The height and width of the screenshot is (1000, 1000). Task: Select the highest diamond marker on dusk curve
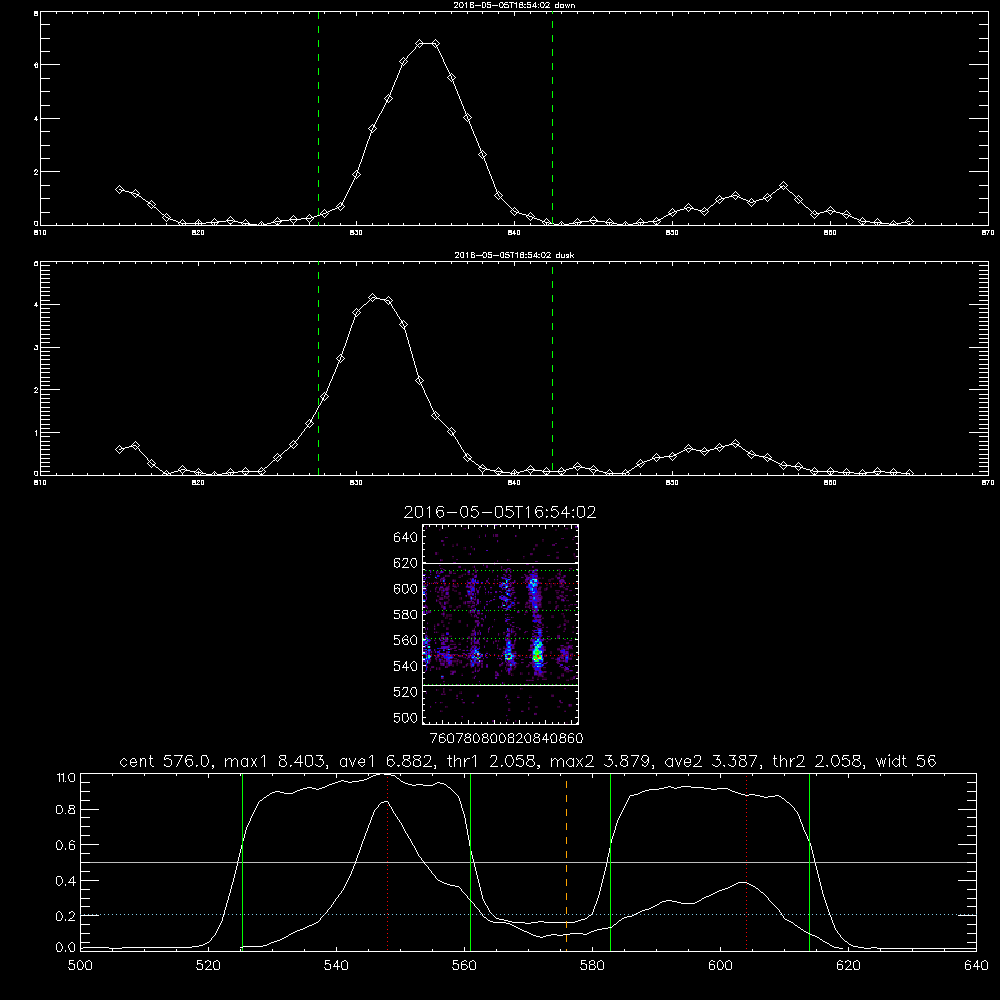372,298
